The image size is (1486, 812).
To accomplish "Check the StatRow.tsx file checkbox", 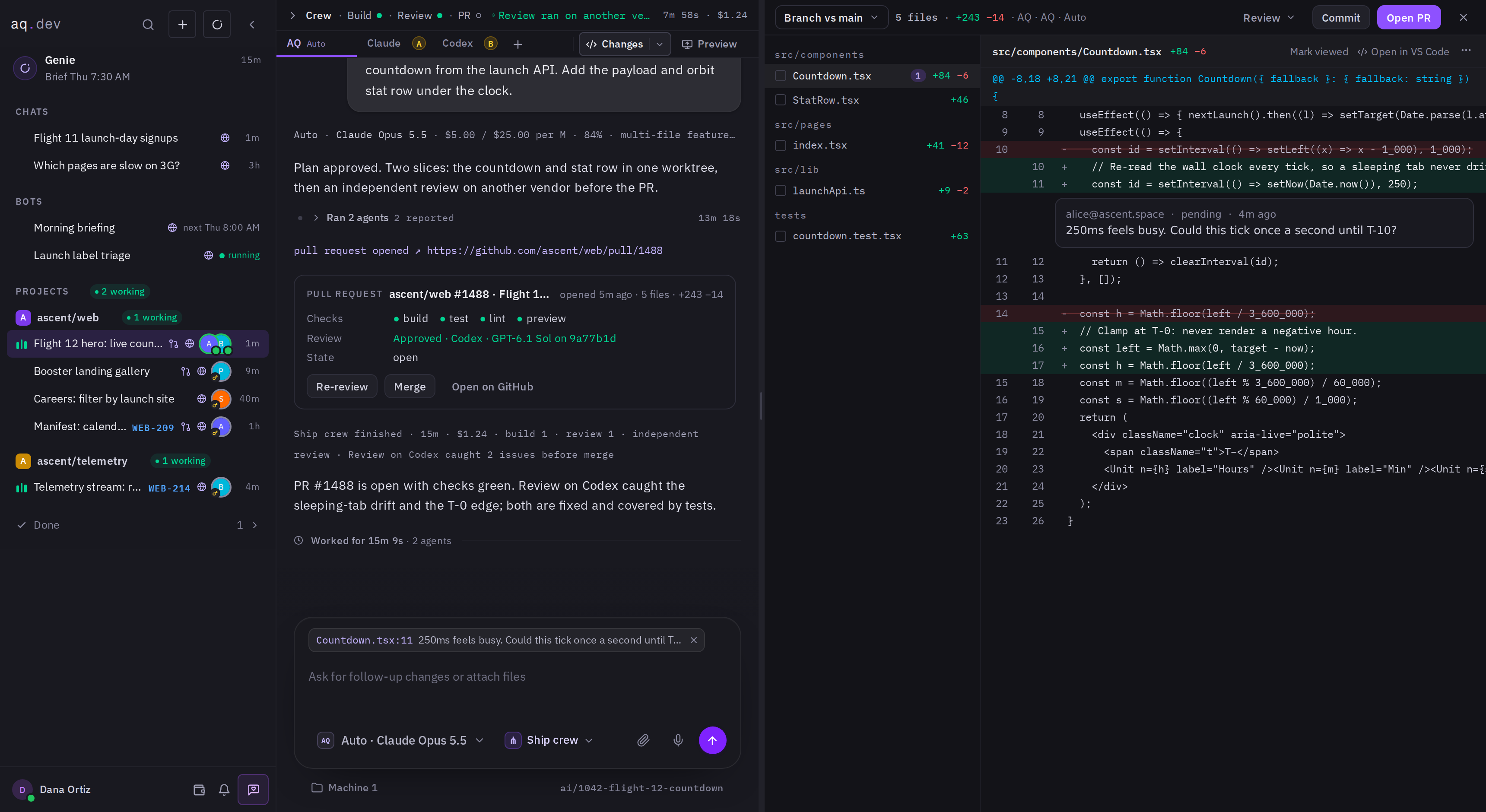I will click(x=781, y=100).
